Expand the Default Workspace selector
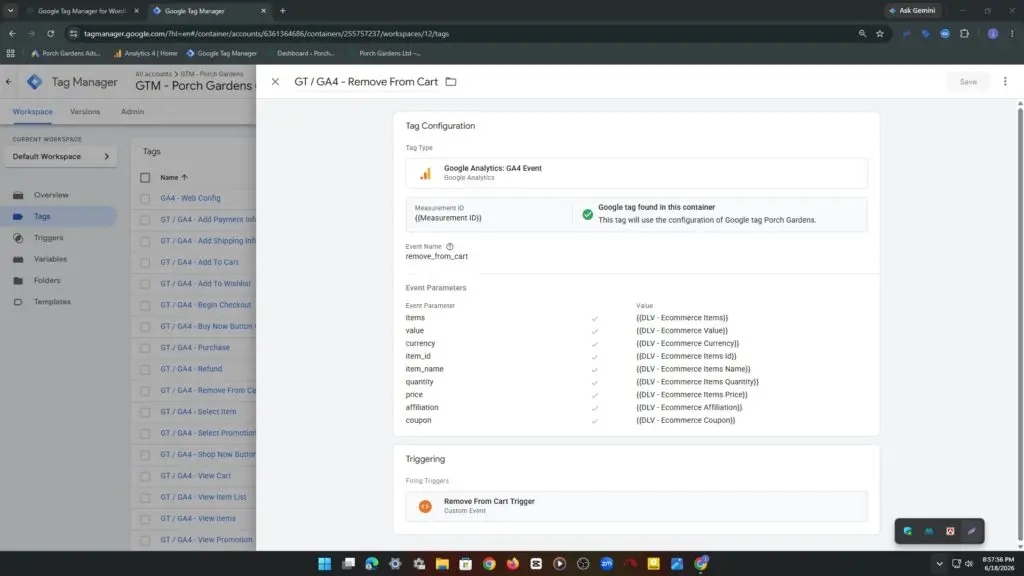Image resolution: width=1024 pixels, height=576 pixels. pos(61,157)
